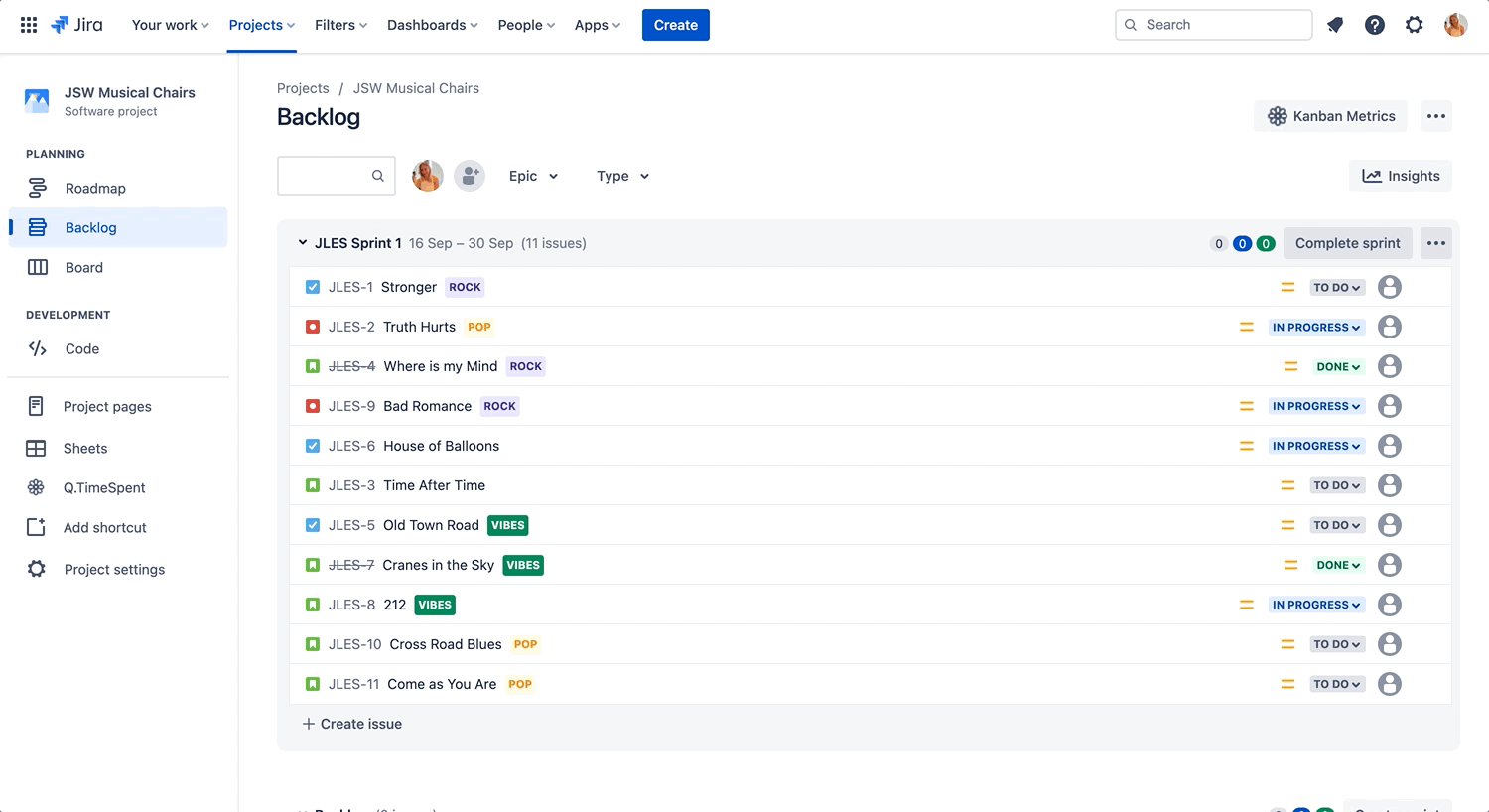This screenshot has height=812, width=1489.
Task: Click the task type icon for JLES-5
Action: click(313, 525)
